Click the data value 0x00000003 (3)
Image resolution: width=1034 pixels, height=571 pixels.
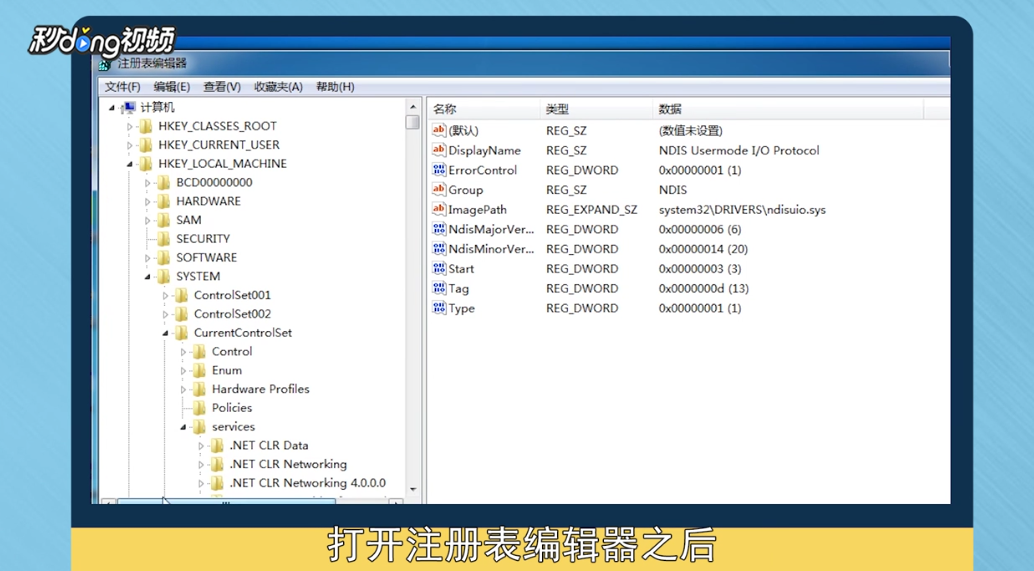[x=700, y=269]
